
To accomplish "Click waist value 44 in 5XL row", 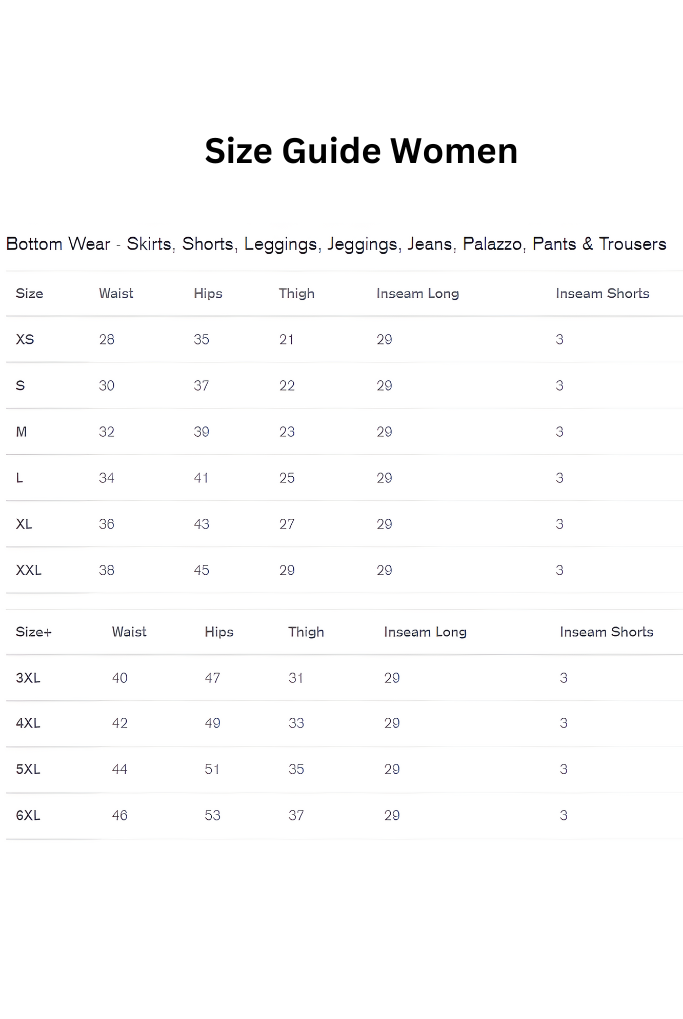I will click(x=120, y=769).
